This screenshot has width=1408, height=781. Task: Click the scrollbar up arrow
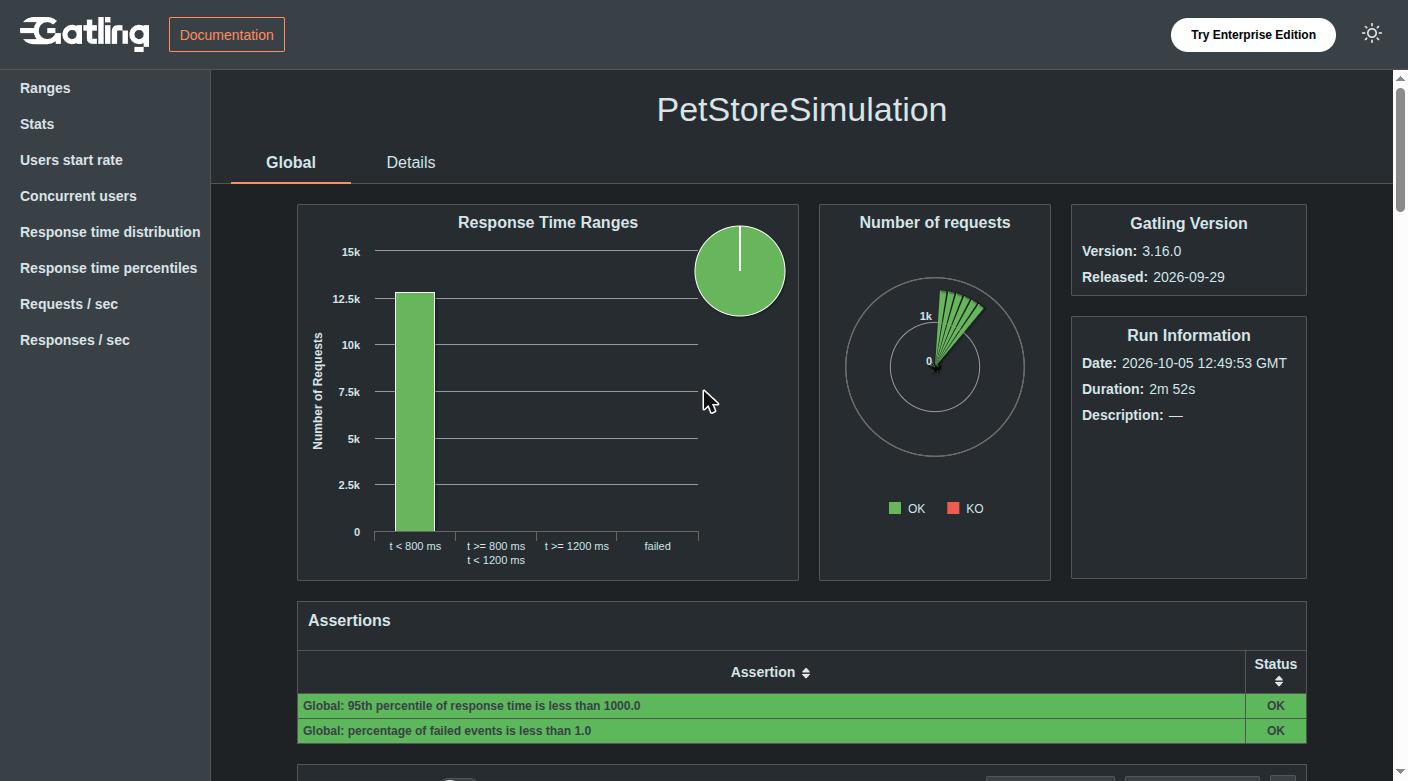(x=1400, y=77)
